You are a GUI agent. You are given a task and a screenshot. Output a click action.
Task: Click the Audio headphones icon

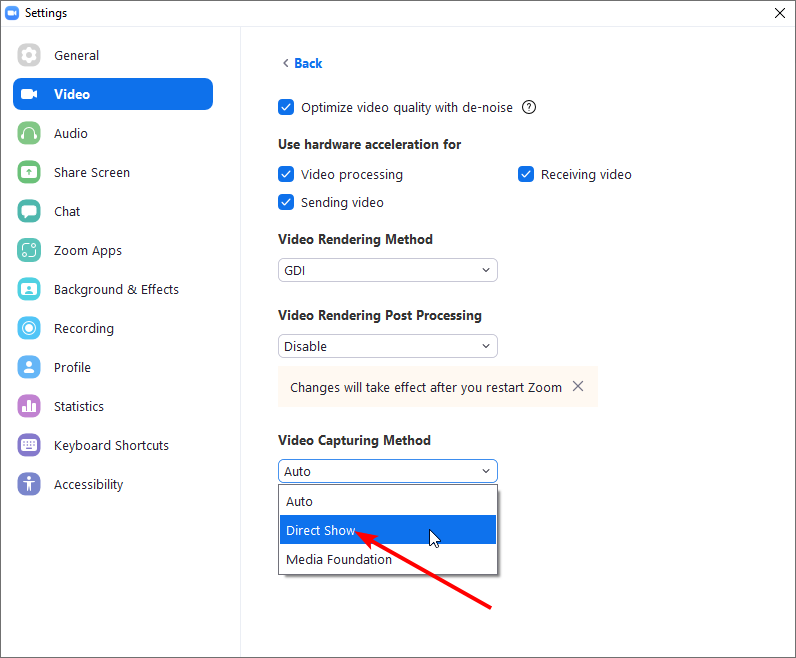tap(29, 133)
